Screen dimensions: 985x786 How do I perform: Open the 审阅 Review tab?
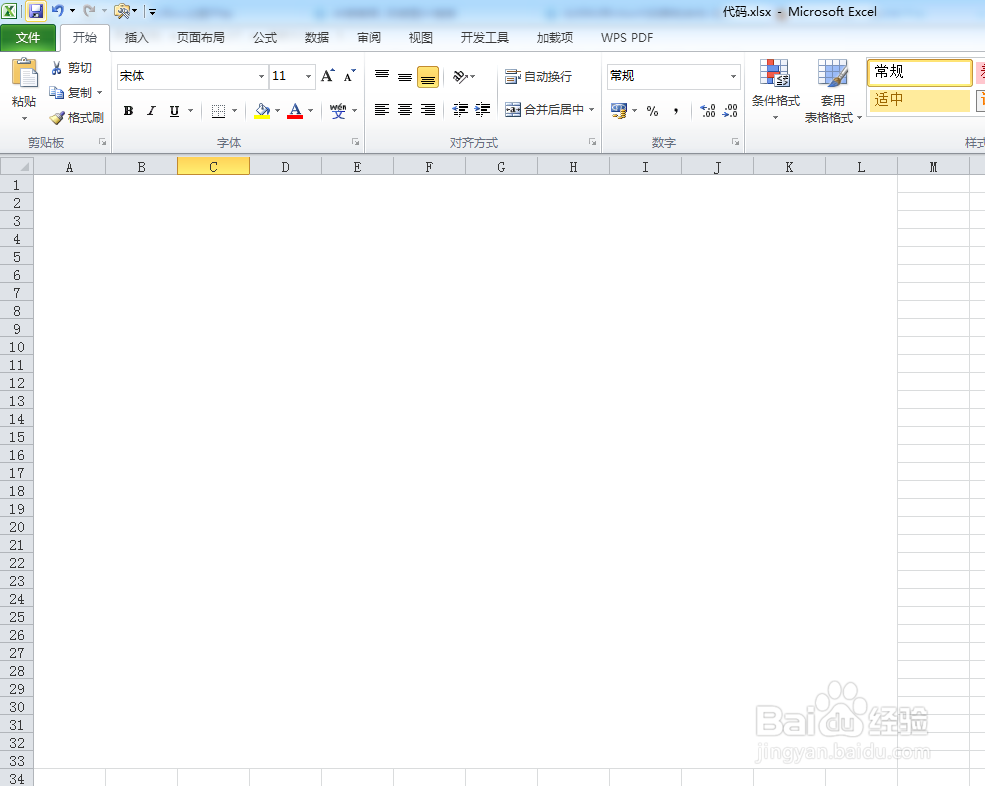click(x=369, y=38)
